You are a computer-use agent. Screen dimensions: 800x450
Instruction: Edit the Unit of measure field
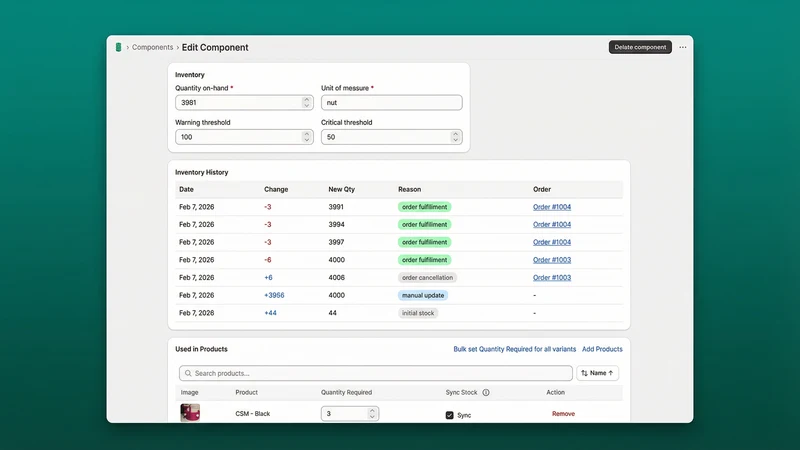(391, 103)
